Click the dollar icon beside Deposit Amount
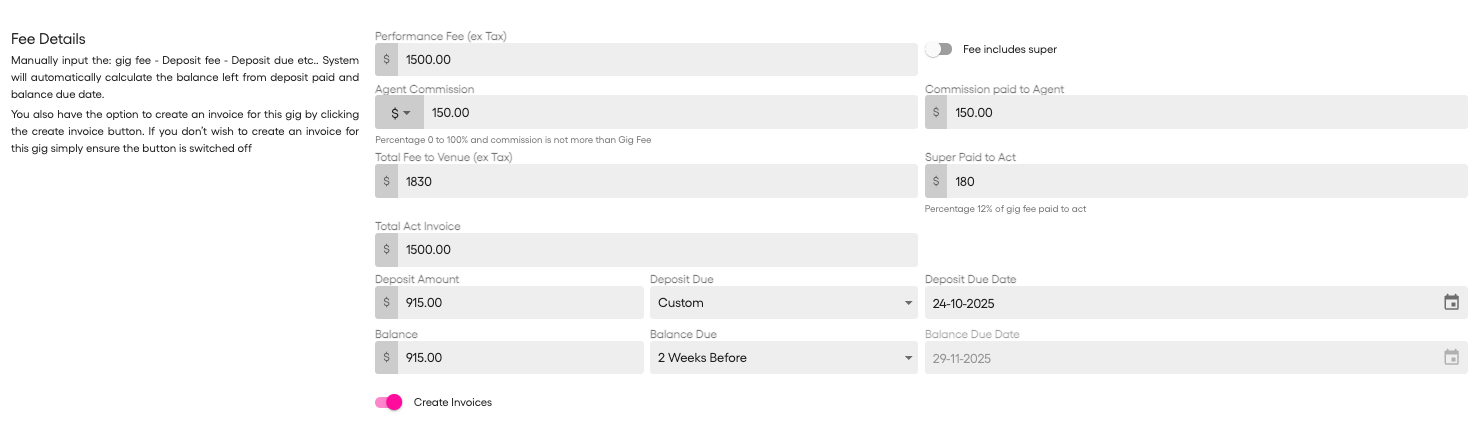 point(387,303)
